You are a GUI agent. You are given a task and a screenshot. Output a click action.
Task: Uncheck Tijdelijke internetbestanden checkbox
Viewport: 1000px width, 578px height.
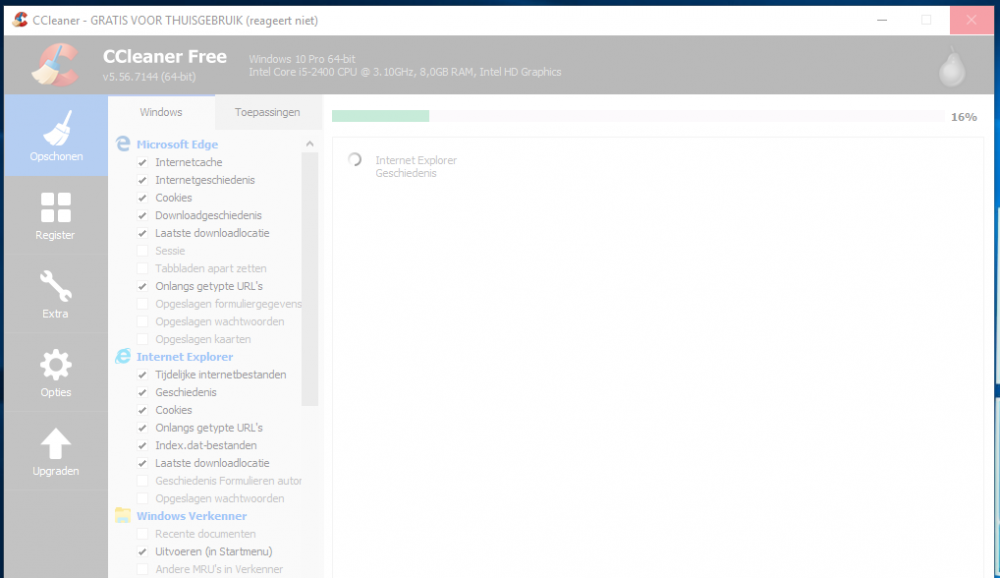[x=142, y=375]
